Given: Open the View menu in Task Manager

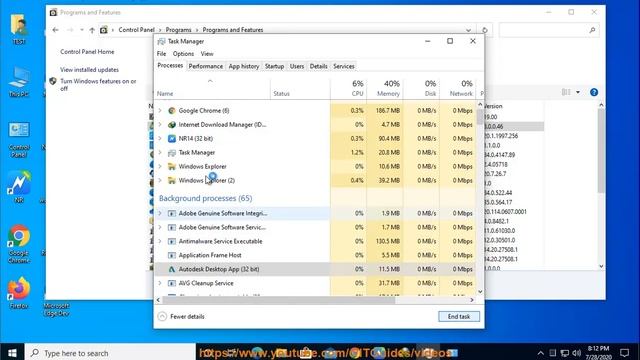Looking at the screenshot, I should 207,53.
